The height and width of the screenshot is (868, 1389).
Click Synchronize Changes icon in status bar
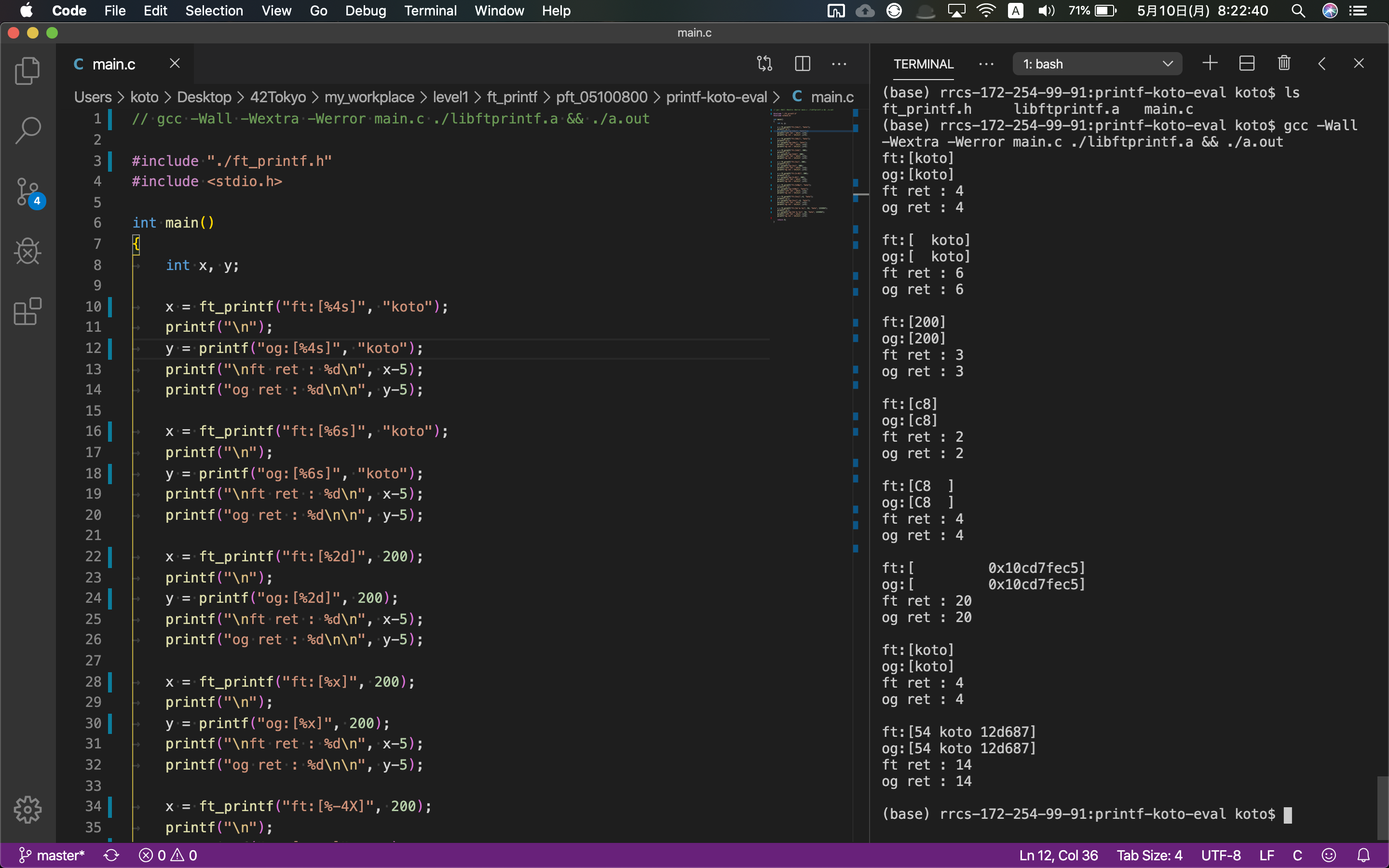click(111, 855)
